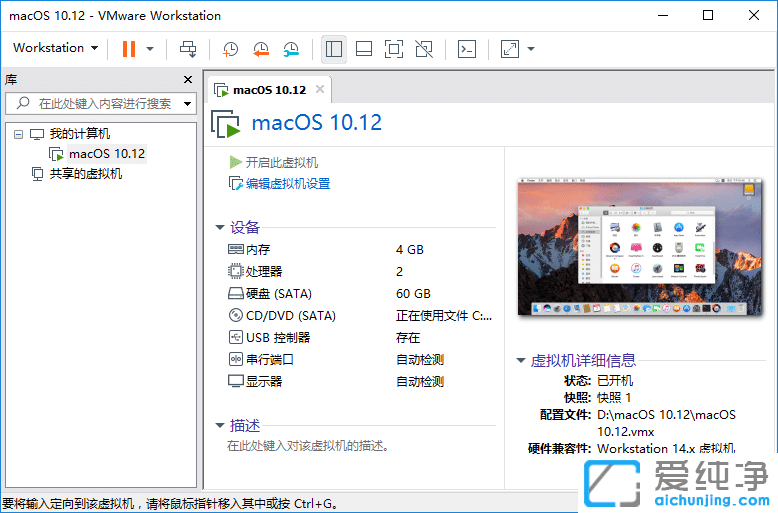
Task: Open the console view icon
Action: [x=466, y=49]
